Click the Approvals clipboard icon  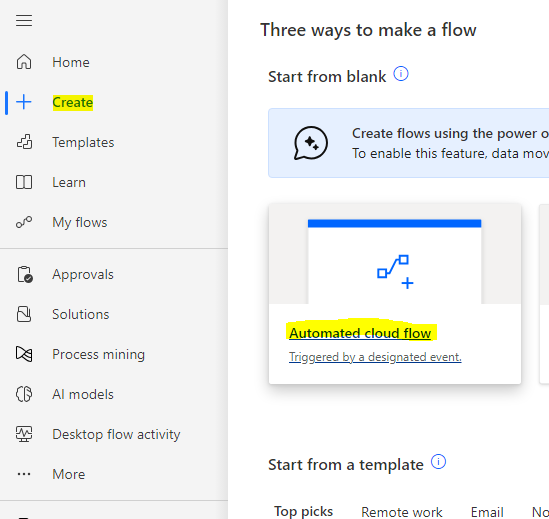coord(25,274)
